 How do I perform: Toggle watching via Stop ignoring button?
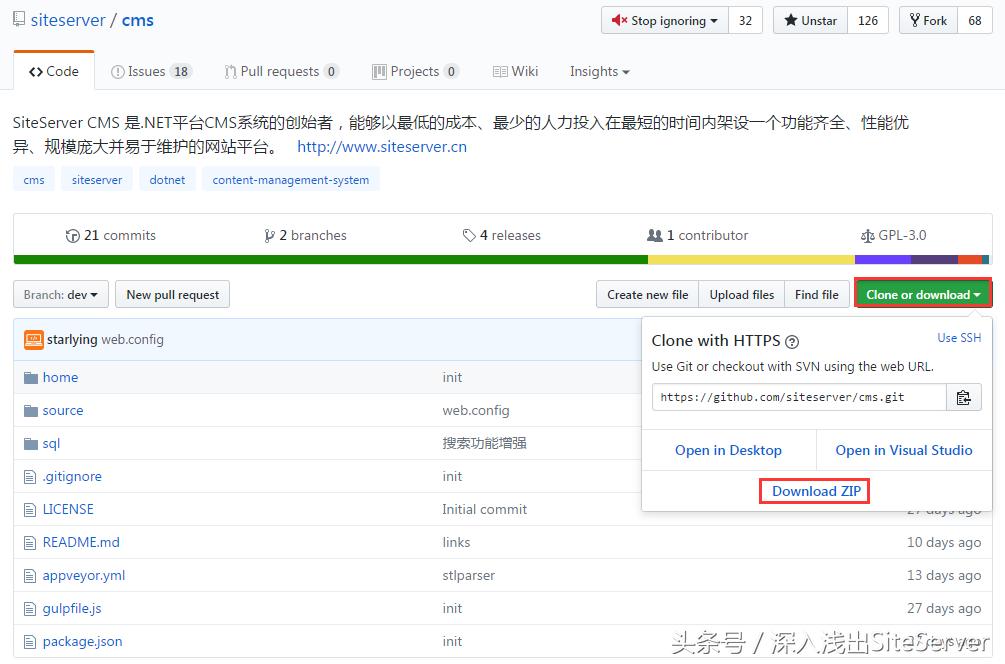(x=664, y=20)
